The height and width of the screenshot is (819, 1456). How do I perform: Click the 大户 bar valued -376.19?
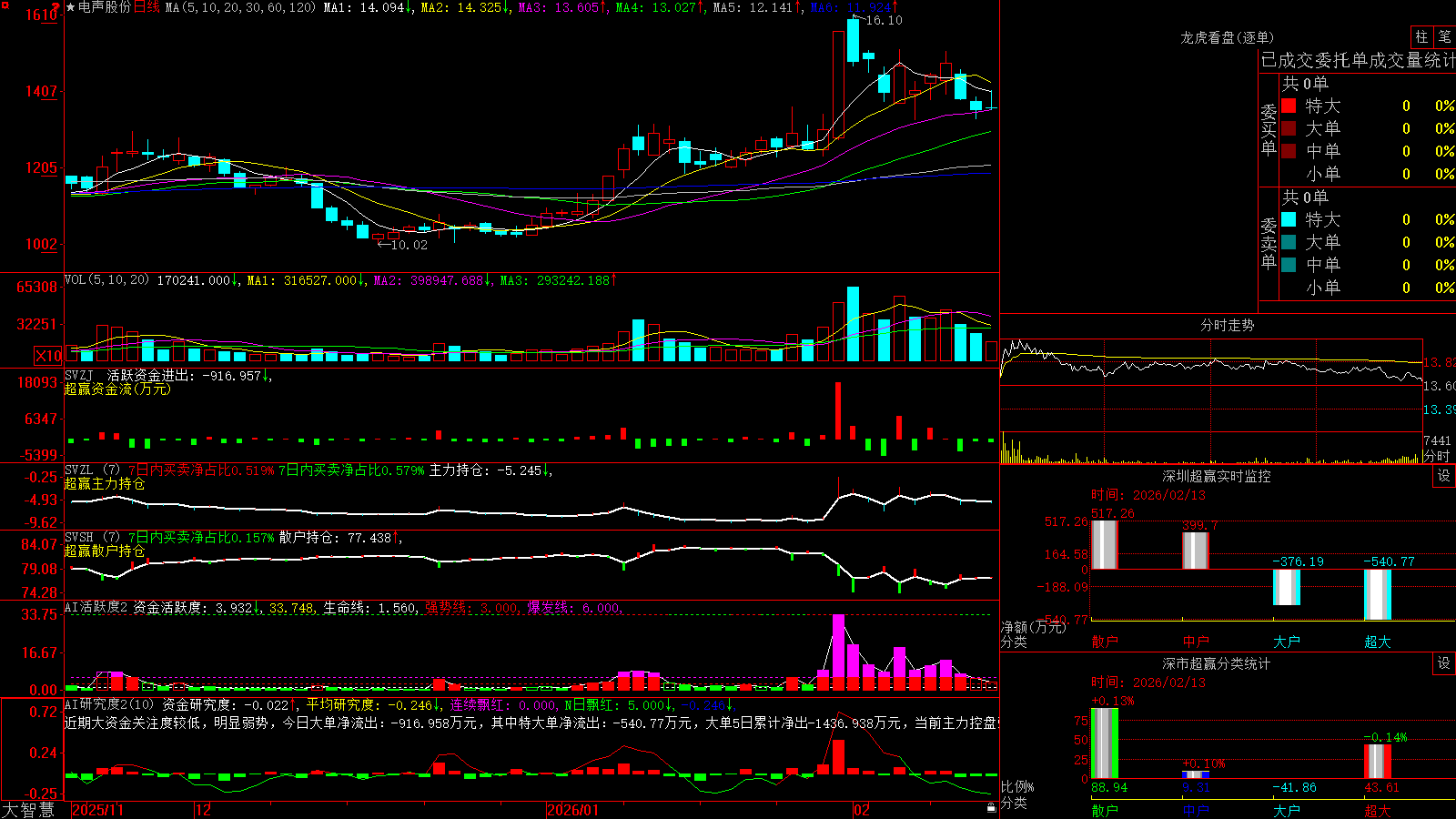[x=1287, y=587]
